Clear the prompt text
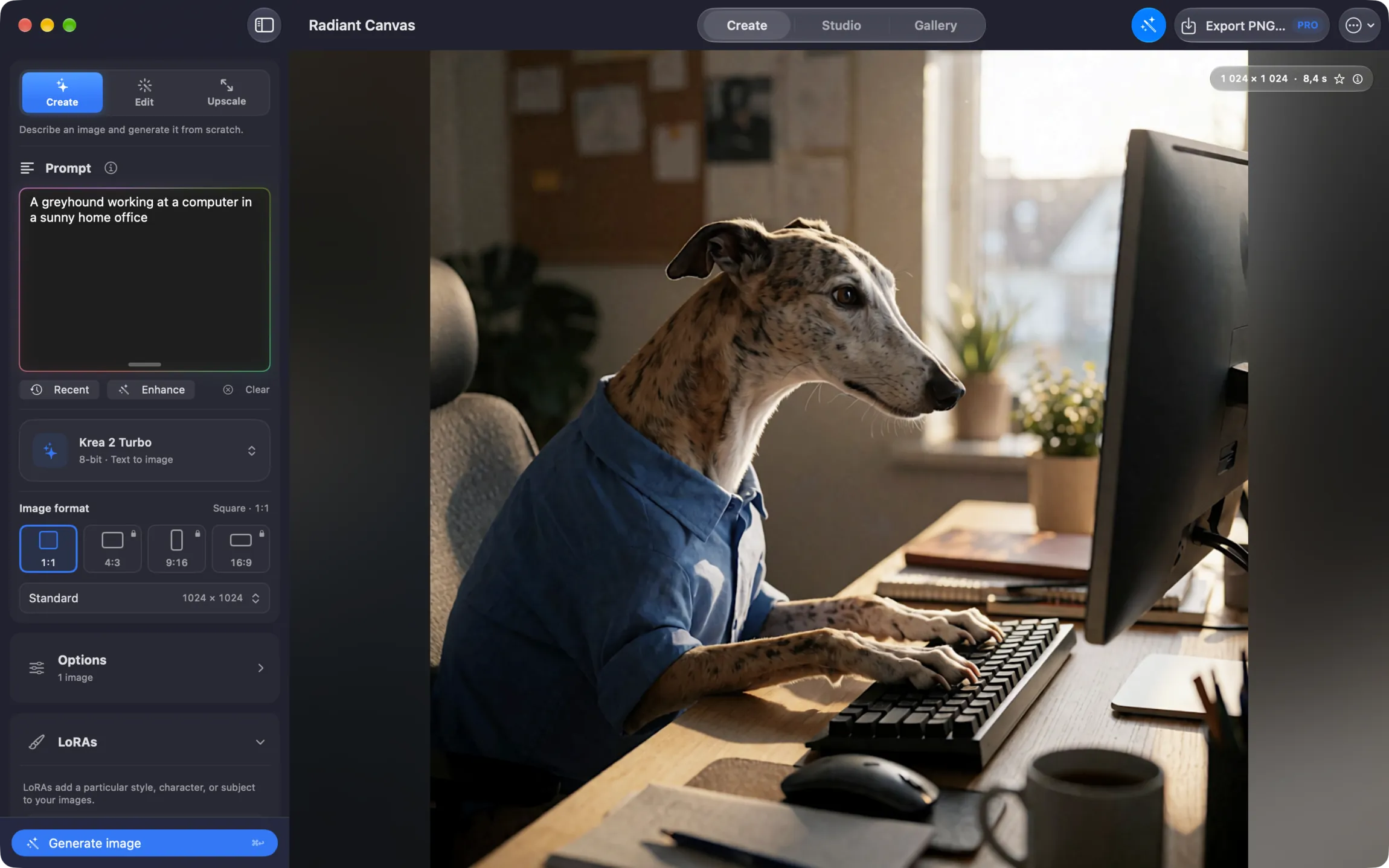This screenshot has width=1389, height=868. coord(246,389)
